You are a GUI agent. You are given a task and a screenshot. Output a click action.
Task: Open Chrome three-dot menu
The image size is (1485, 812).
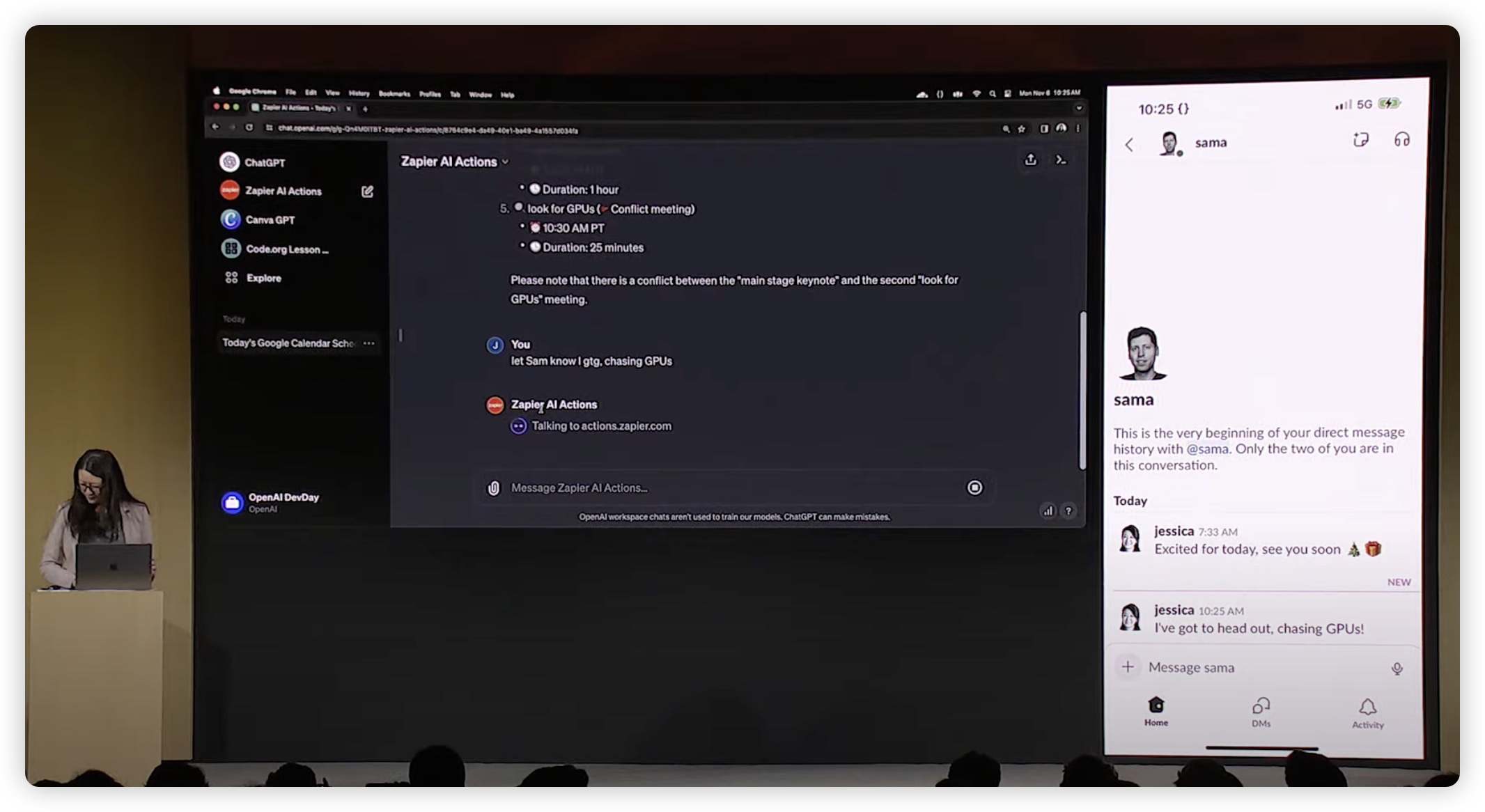(1078, 129)
